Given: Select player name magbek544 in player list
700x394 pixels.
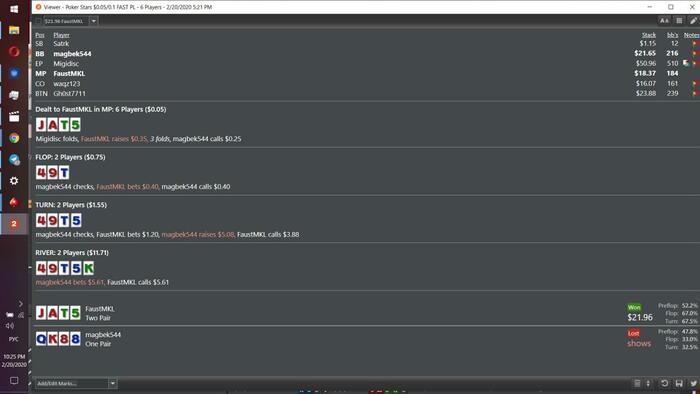Looking at the screenshot, I should (x=72, y=54).
